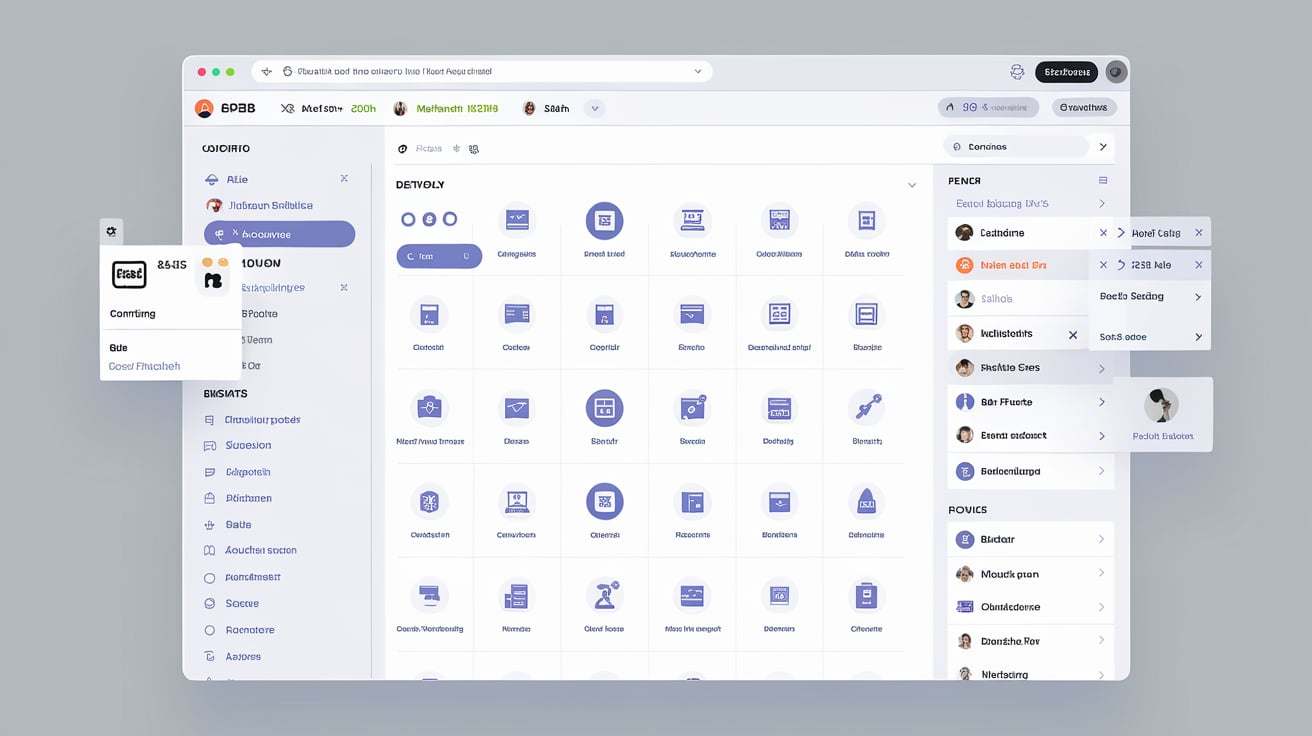This screenshot has height=736, width=1312.
Task: Click the black square logo tile in the floating left card
Action: click(x=129, y=275)
